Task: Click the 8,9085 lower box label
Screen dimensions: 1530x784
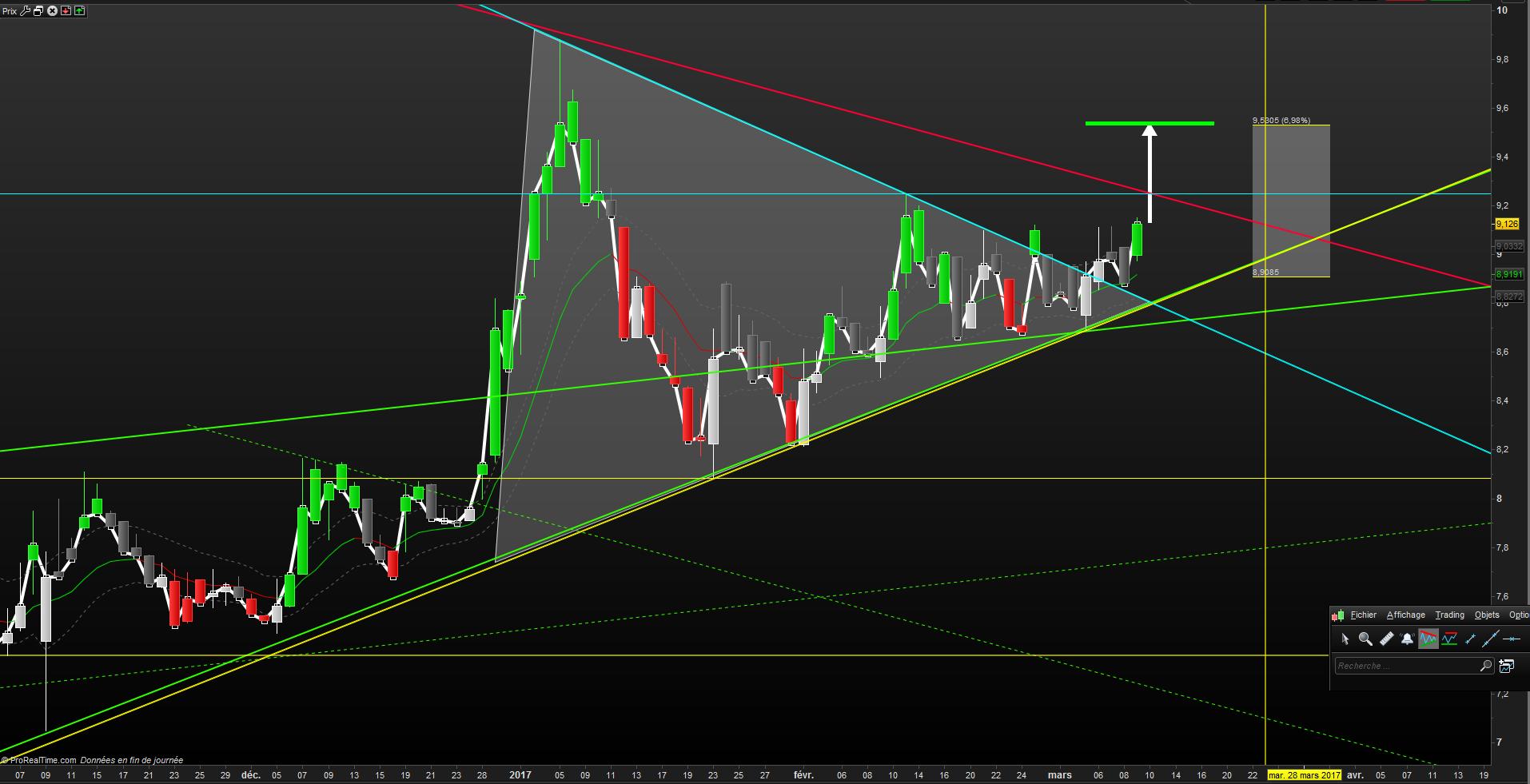Action: [1265, 273]
